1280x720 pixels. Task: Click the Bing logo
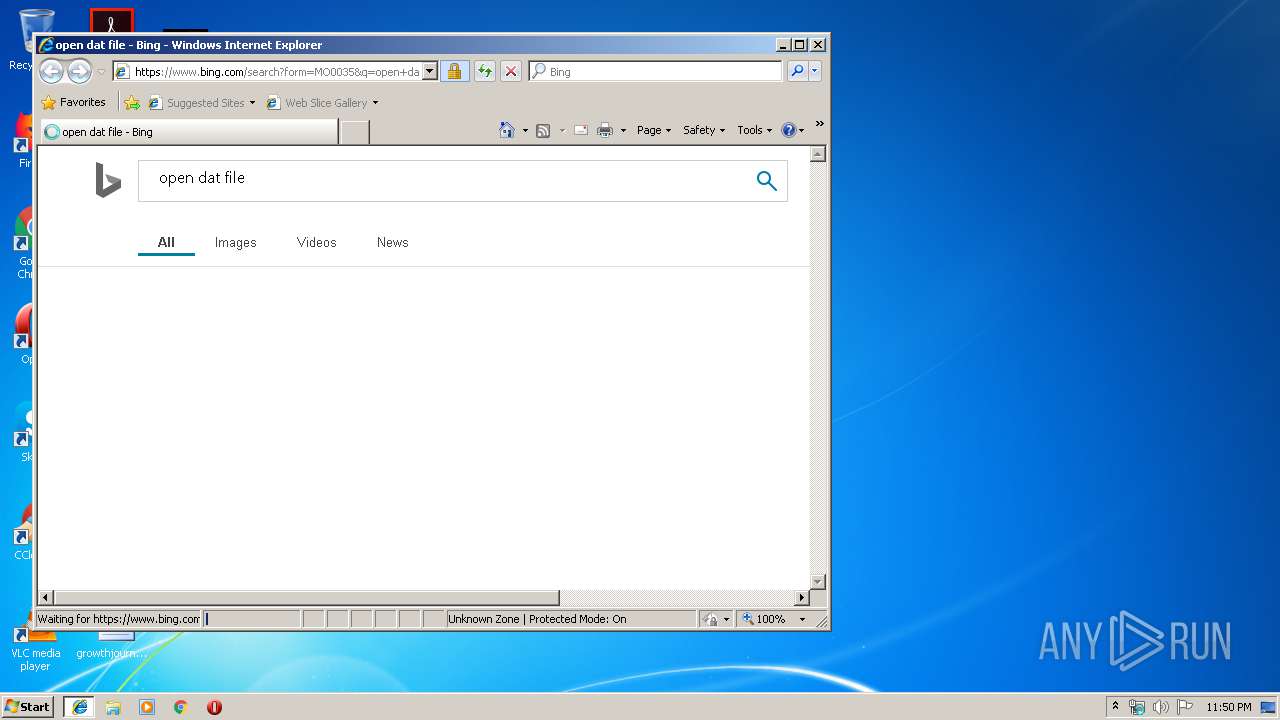pyautogui.click(x=108, y=181)
